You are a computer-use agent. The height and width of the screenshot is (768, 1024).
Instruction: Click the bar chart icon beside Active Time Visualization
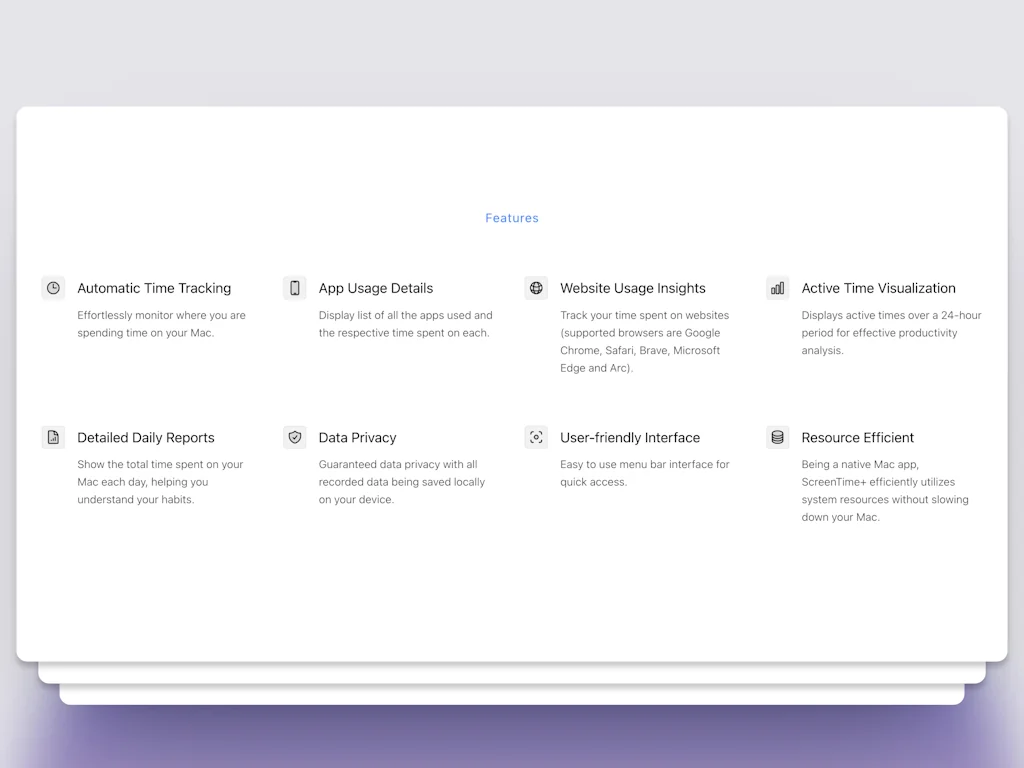click(778, 288)
